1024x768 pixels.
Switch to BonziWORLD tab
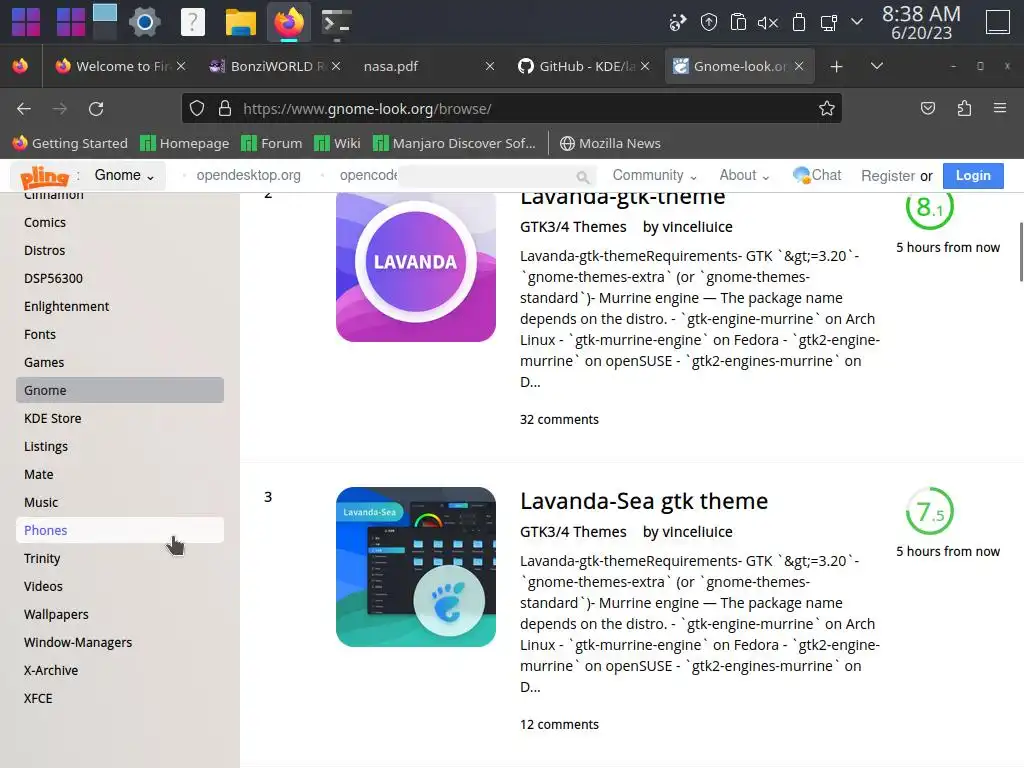coord(274,66)
